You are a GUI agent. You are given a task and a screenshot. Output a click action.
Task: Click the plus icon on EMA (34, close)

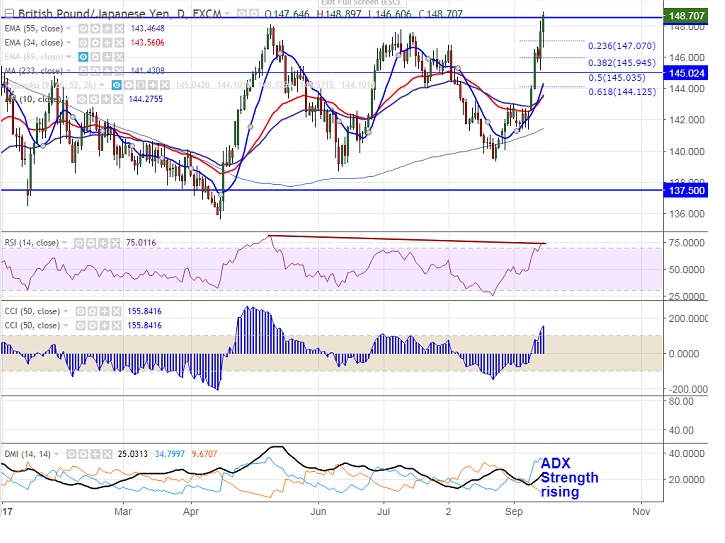tap(107, 43)
